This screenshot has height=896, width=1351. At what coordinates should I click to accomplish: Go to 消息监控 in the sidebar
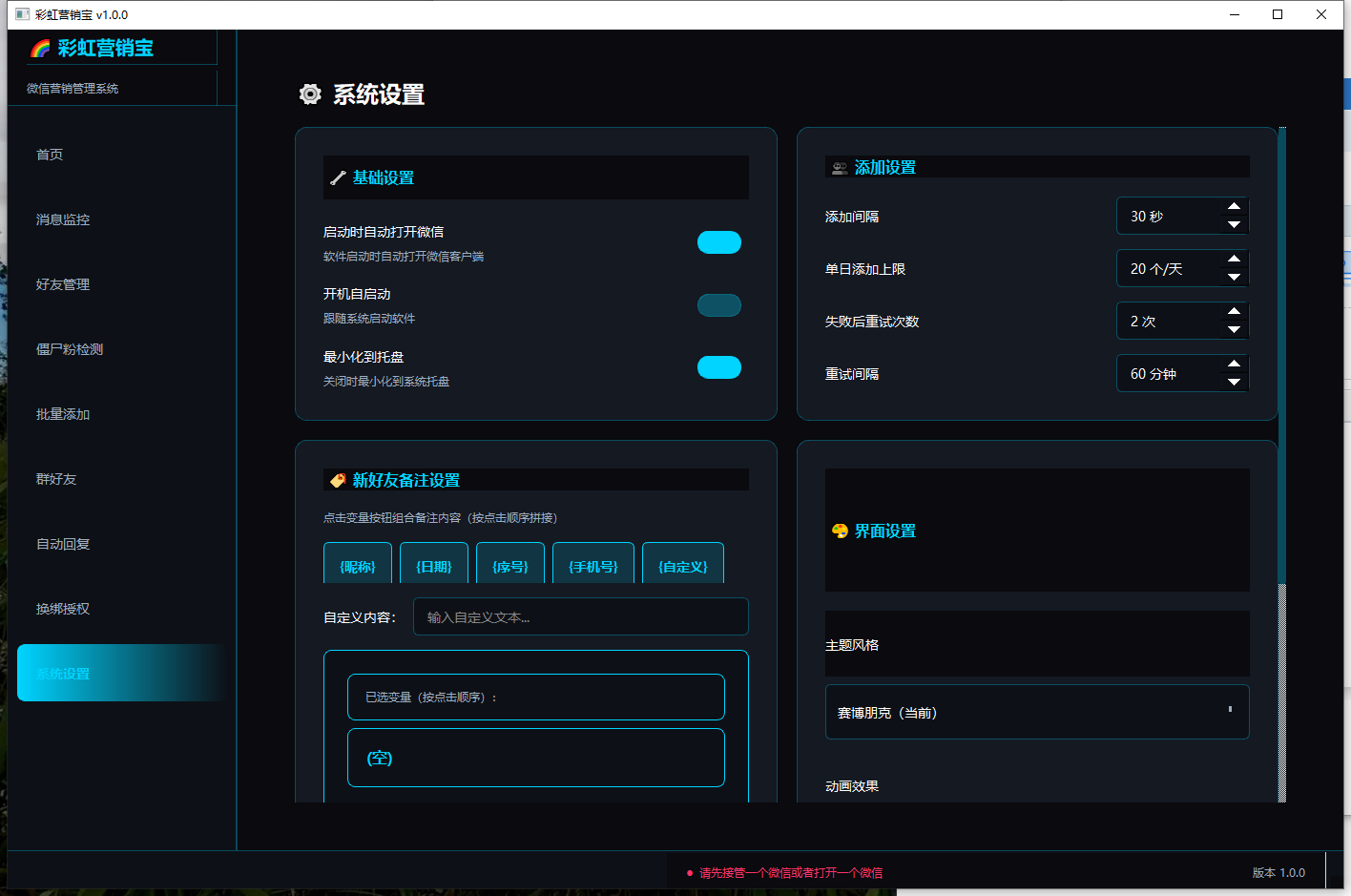coord(121,219)
